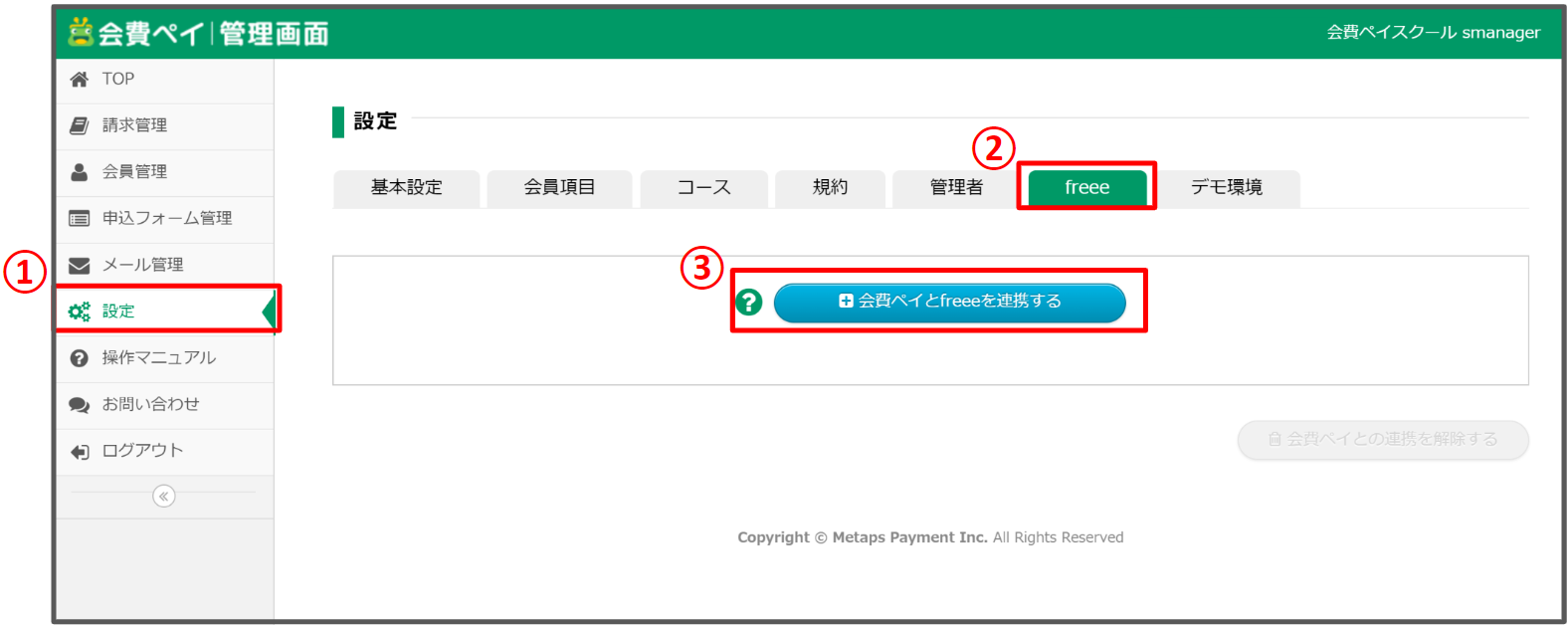Click the form list icon for 申込フォーム管理
Image resolution: width=1568 pixels, height=625 pixels.
click(80, 218)
